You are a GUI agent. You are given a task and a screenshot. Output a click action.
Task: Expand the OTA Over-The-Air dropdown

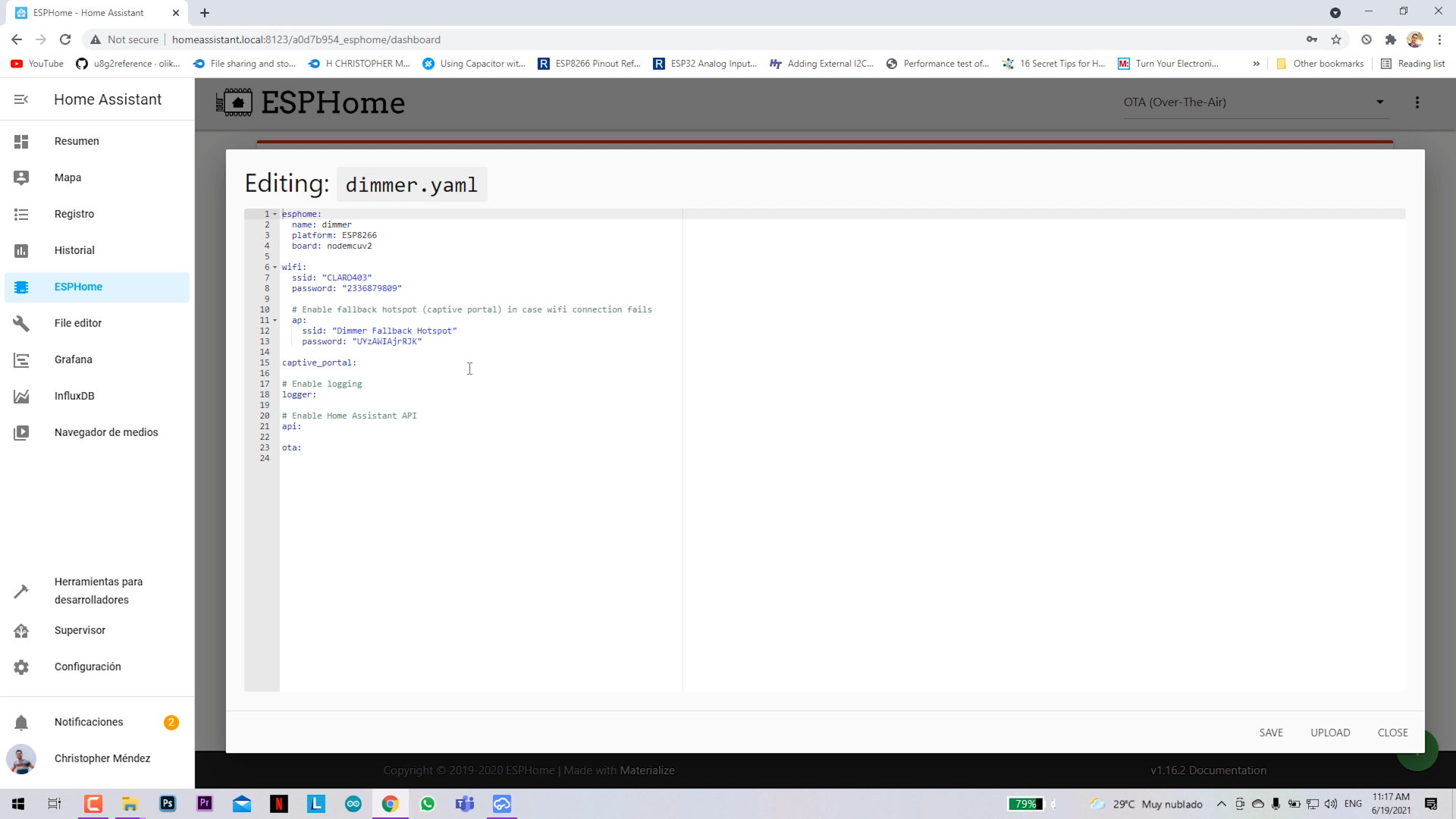point(1379,102)
